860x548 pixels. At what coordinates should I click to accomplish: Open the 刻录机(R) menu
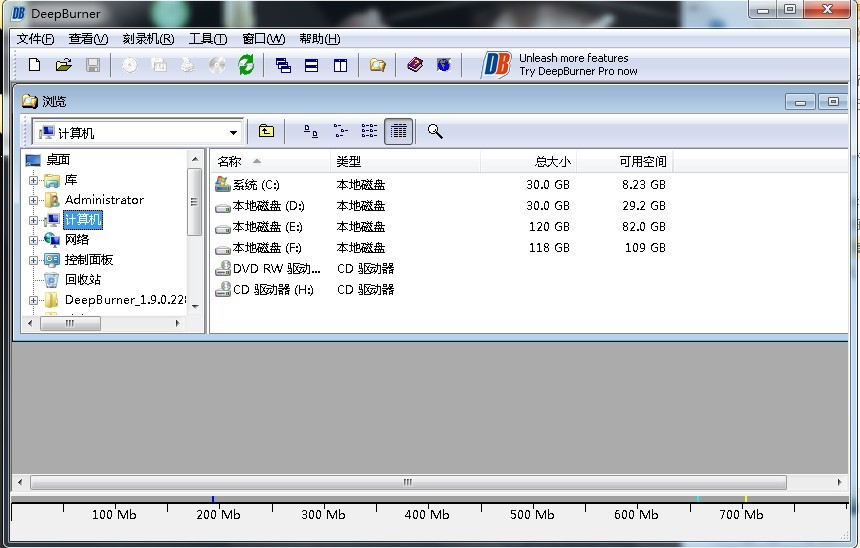(x=148, y=39)
